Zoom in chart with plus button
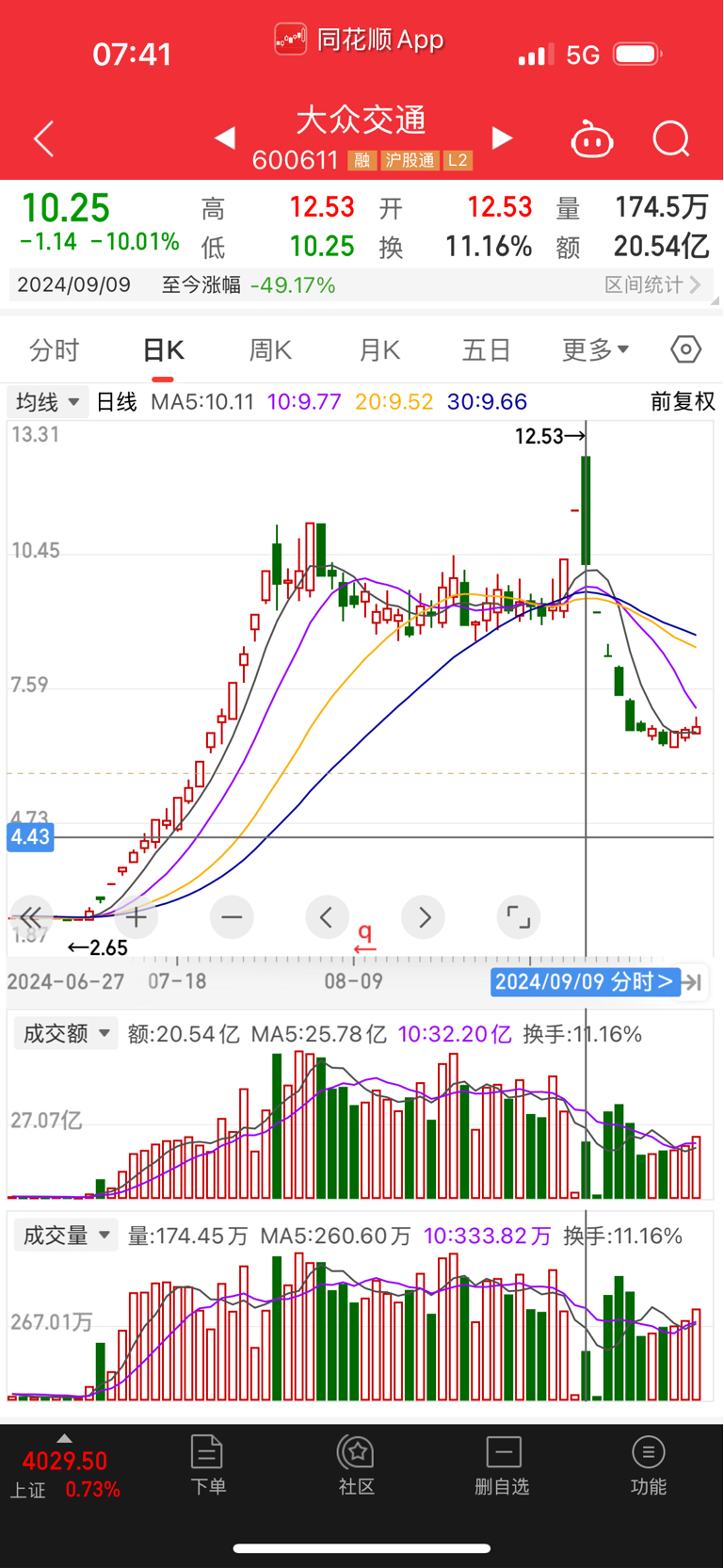724x1568 pixels. (137, 917)
